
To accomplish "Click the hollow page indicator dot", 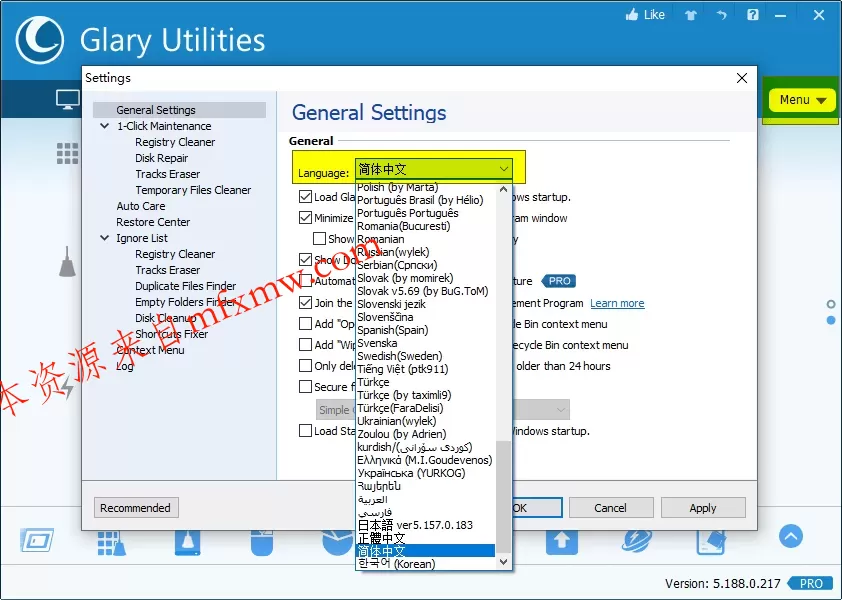I will click(x=831, y=304).
